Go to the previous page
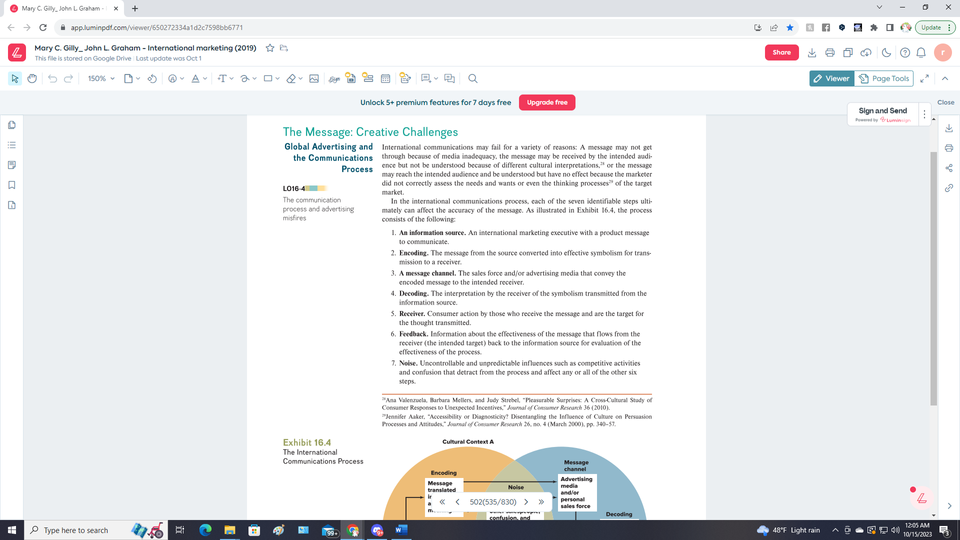The height and width of the screenshot is (540, 960). (457, 502)
